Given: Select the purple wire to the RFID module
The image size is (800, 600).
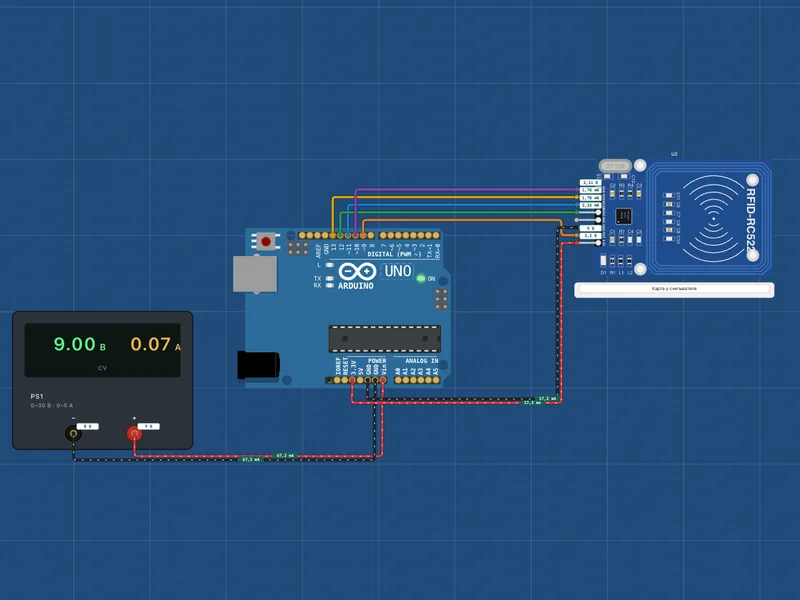Looking at the screenshot, I should (465, 189).
